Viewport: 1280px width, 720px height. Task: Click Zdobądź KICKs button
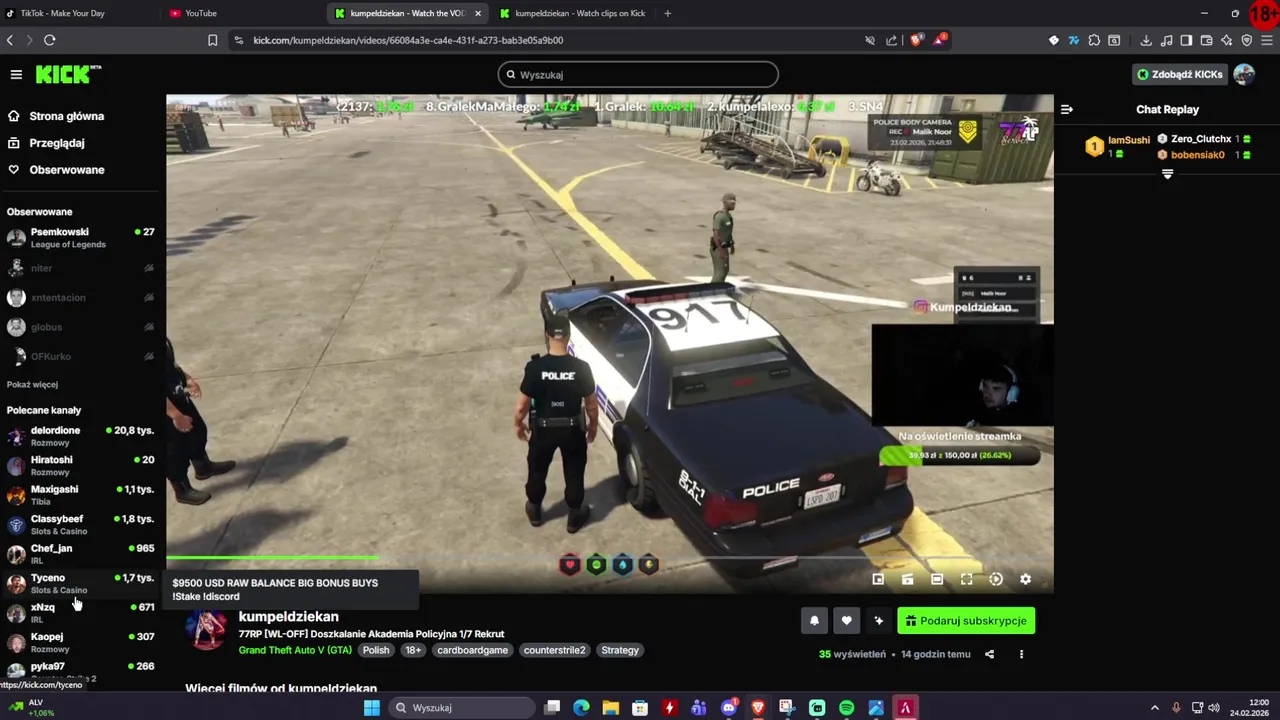1180,75
